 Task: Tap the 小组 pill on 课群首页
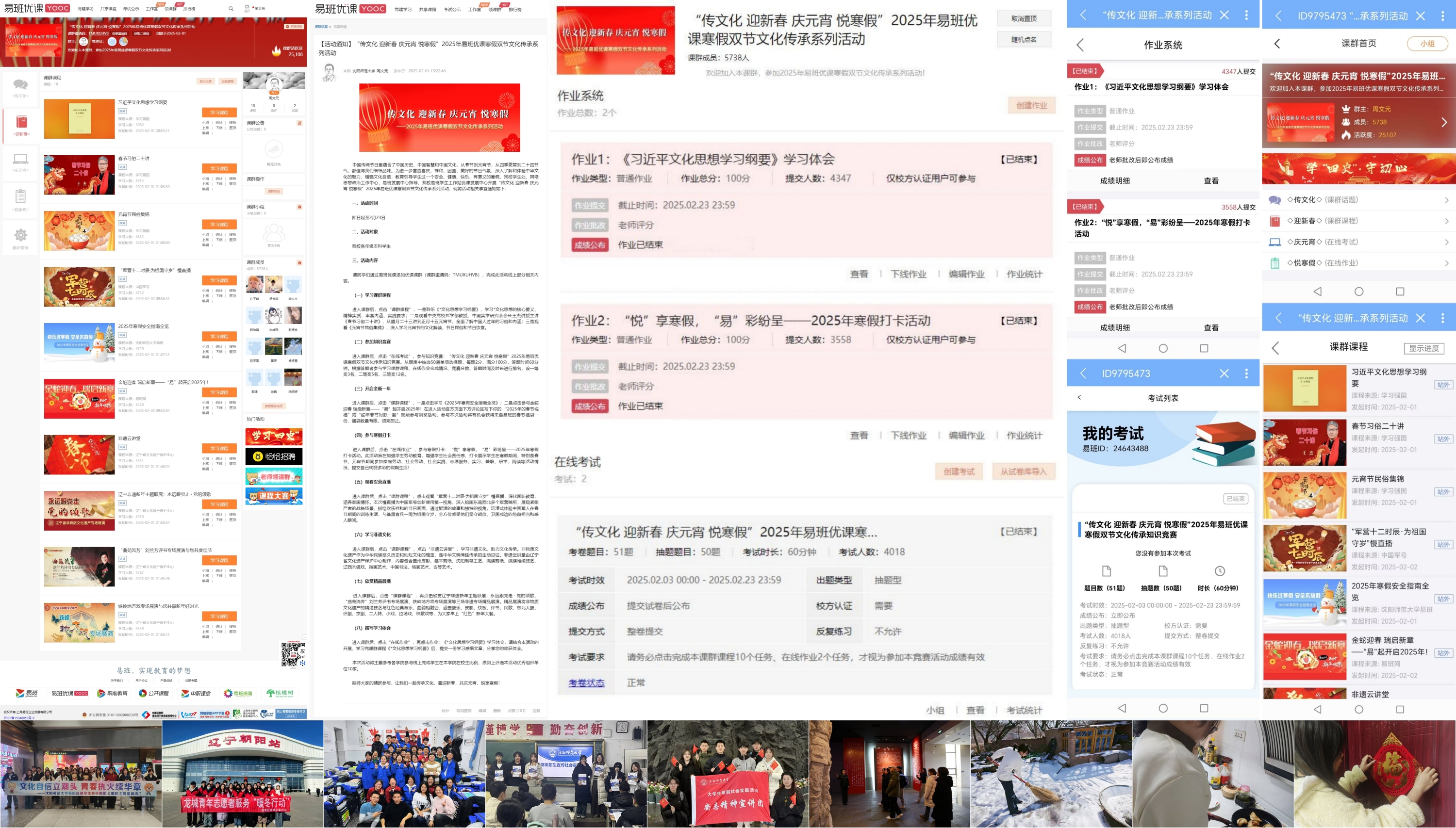pos(1427,44)
